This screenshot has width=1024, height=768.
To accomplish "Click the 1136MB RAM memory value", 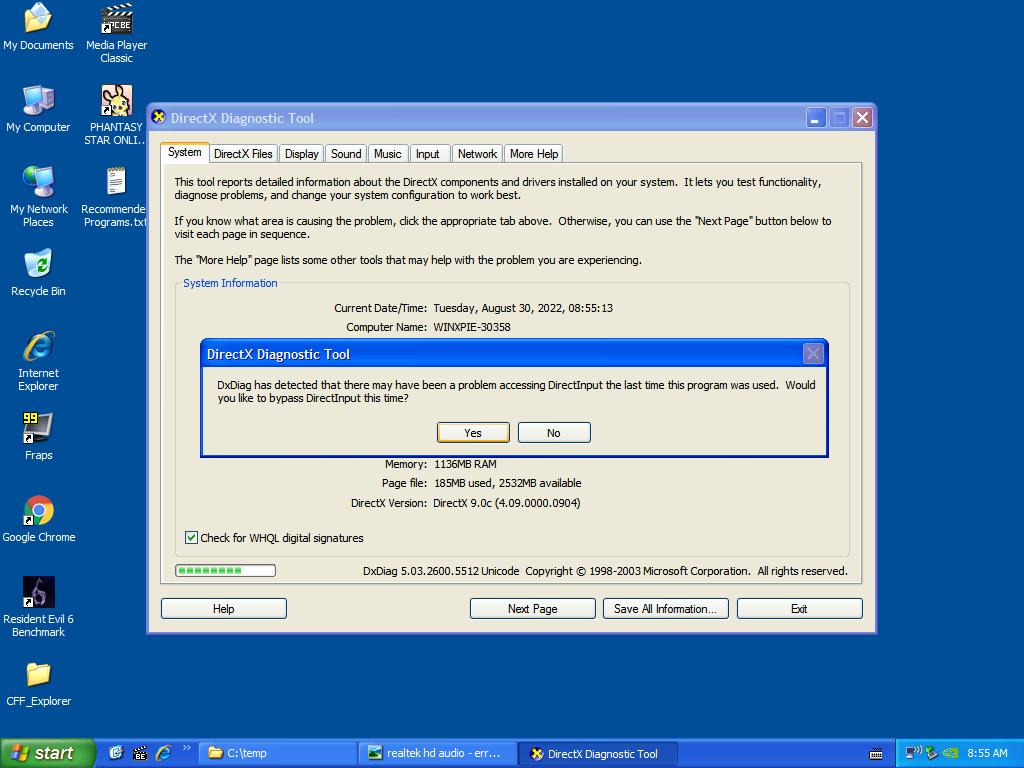I will pyautogui.click(x=465, y=464).
